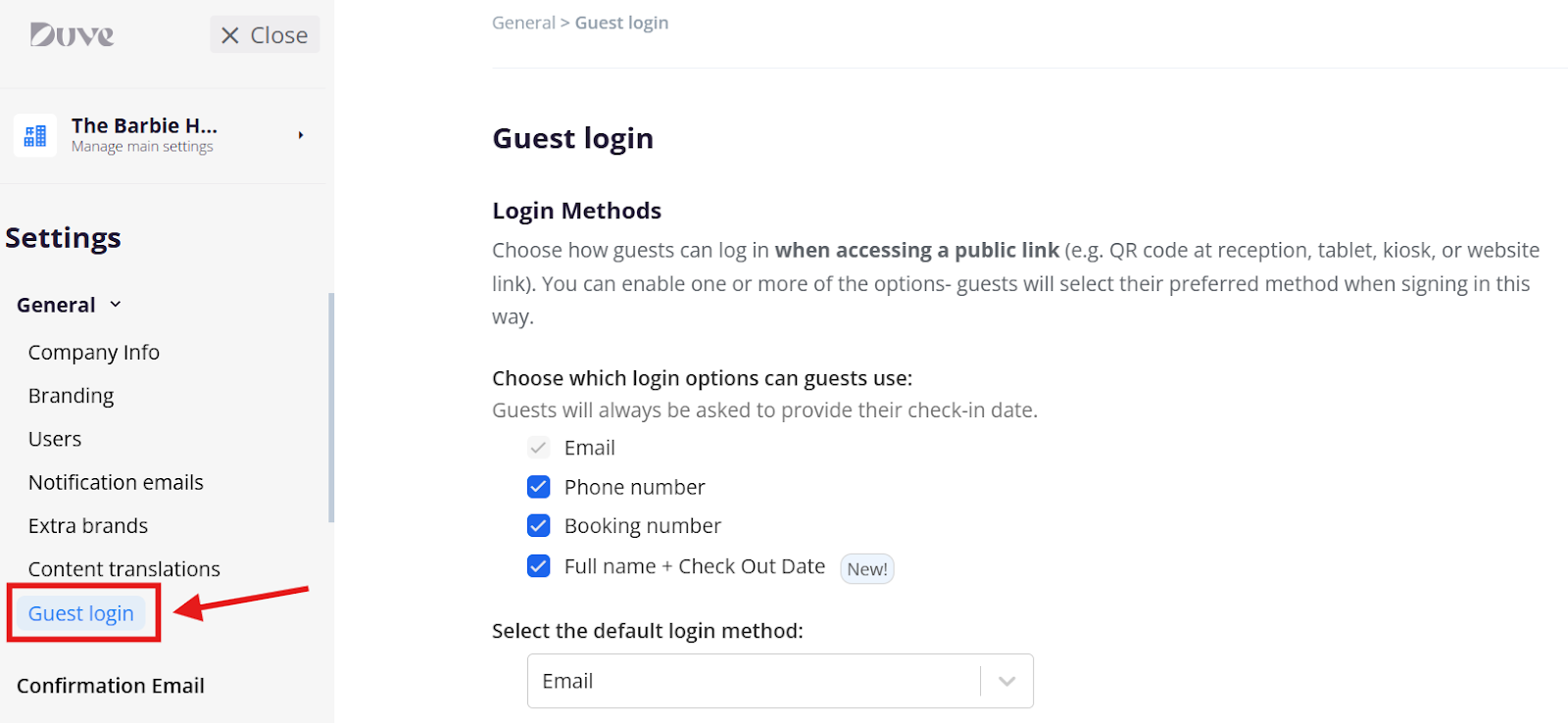The width and height of the screenshot is (1568, 723).
Task: Click the Duve logo
Action: point(72,35)
